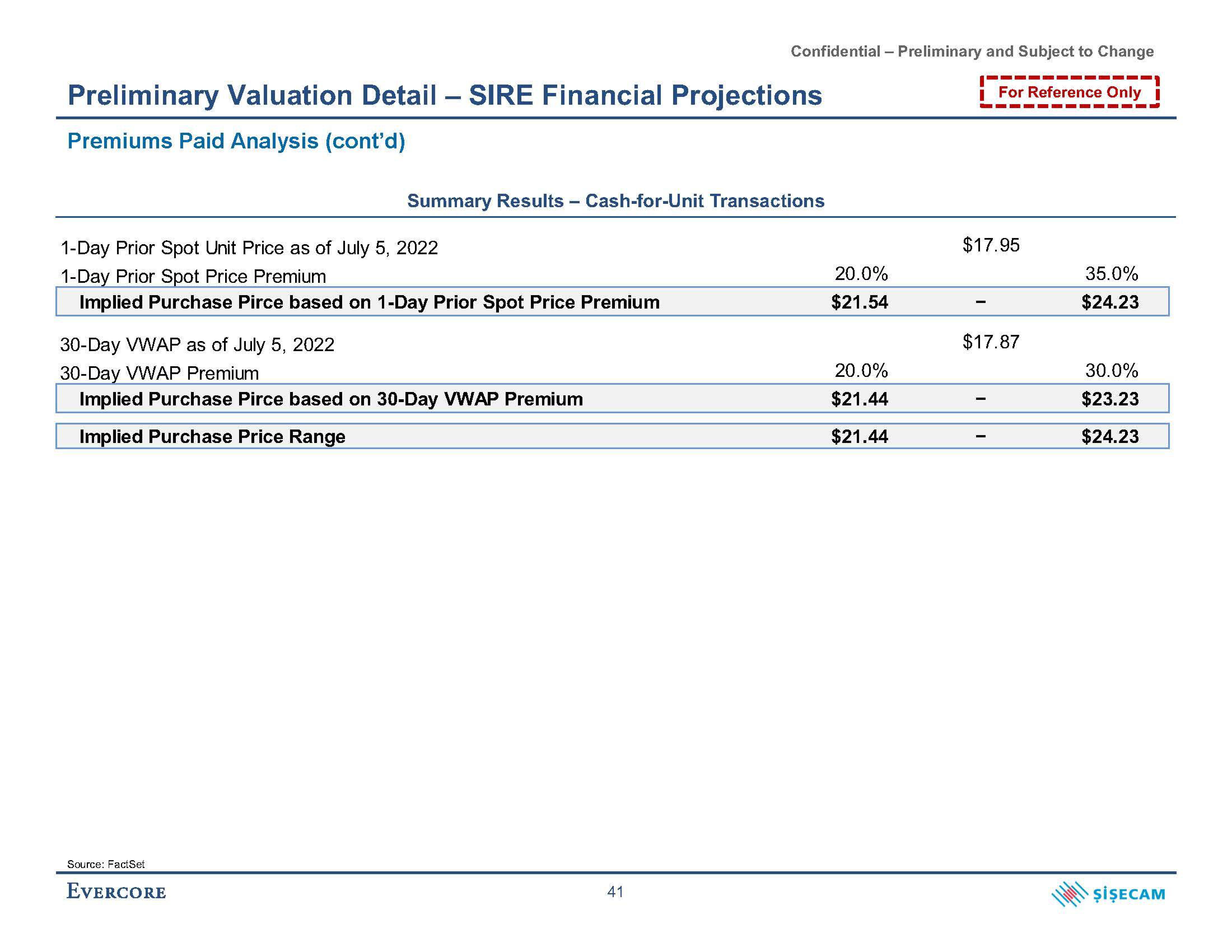Viewport: 1232px width, 952px height.
Task: Click the $23.23 implied price value
Action: coord(1110,399)
